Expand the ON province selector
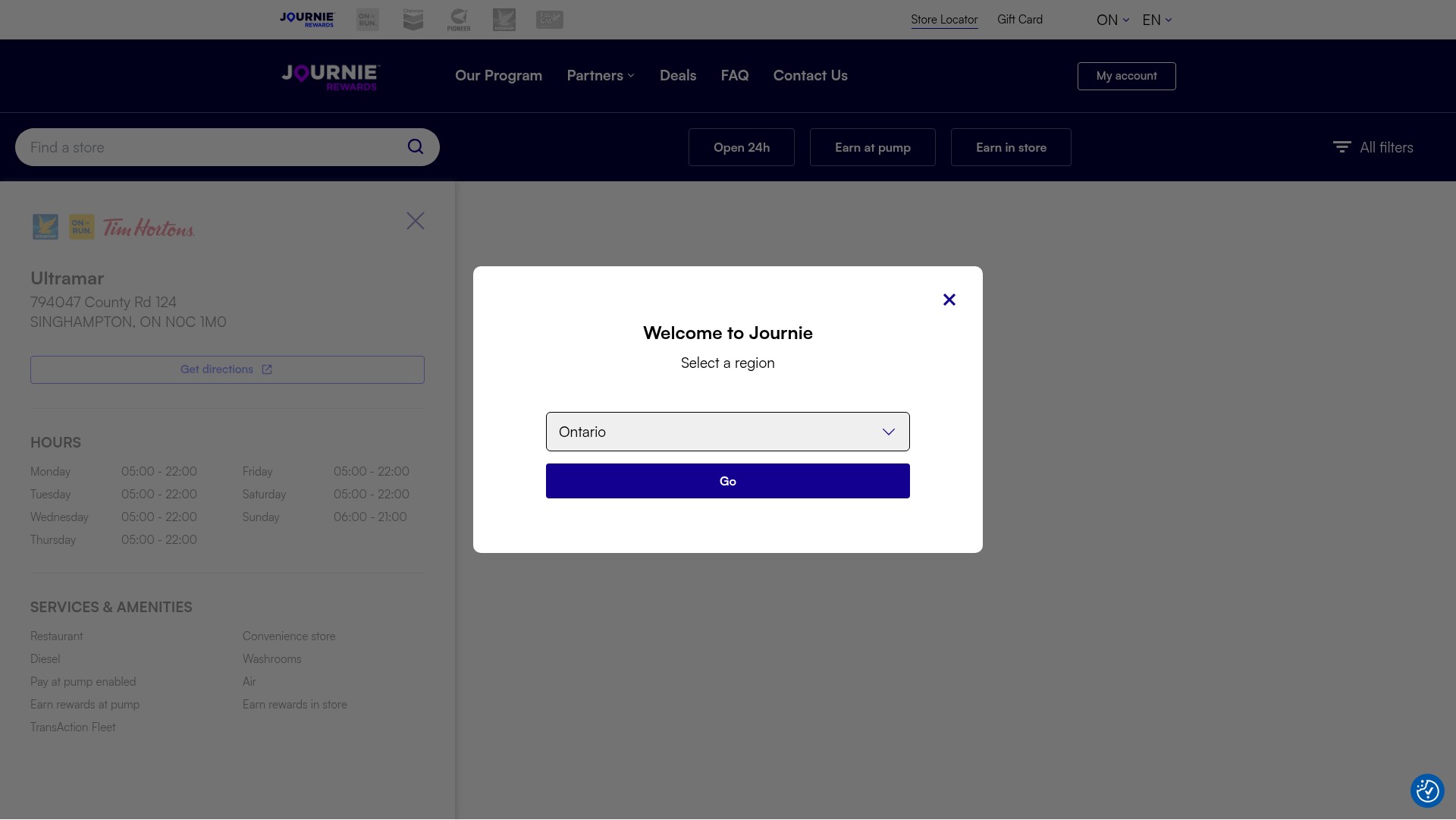 click(x=1112, y=20)
